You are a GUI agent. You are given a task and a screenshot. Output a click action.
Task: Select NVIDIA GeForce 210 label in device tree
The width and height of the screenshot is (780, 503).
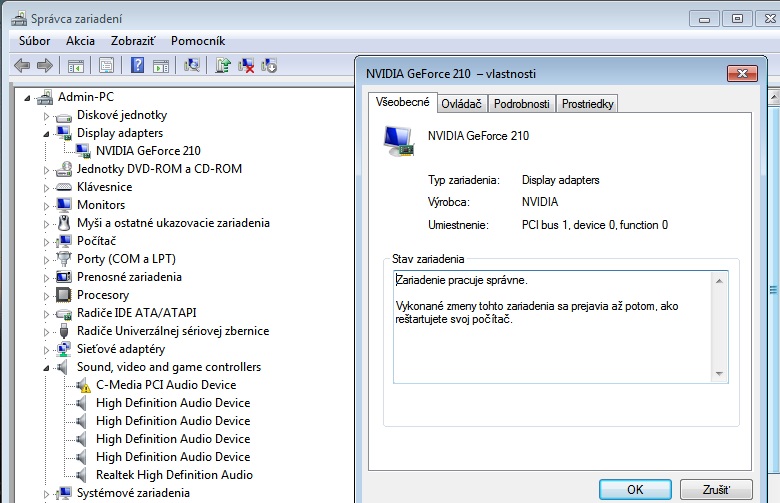point(148,151)
